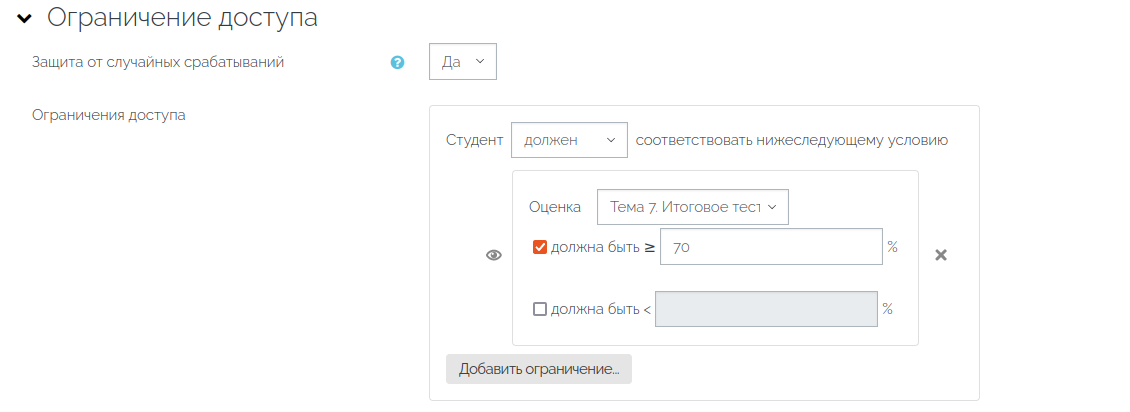
Task: Collapse the Ограничение доступа section chevron
Action: coord(25,19)
